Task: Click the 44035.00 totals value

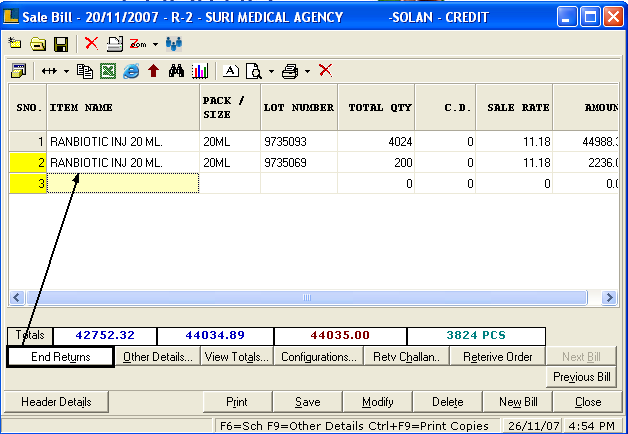Action: pos(340,336)
